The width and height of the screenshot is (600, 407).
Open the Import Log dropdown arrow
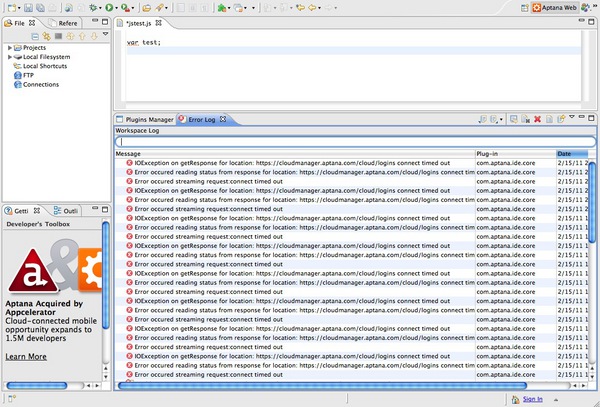(x=501, y=120)
